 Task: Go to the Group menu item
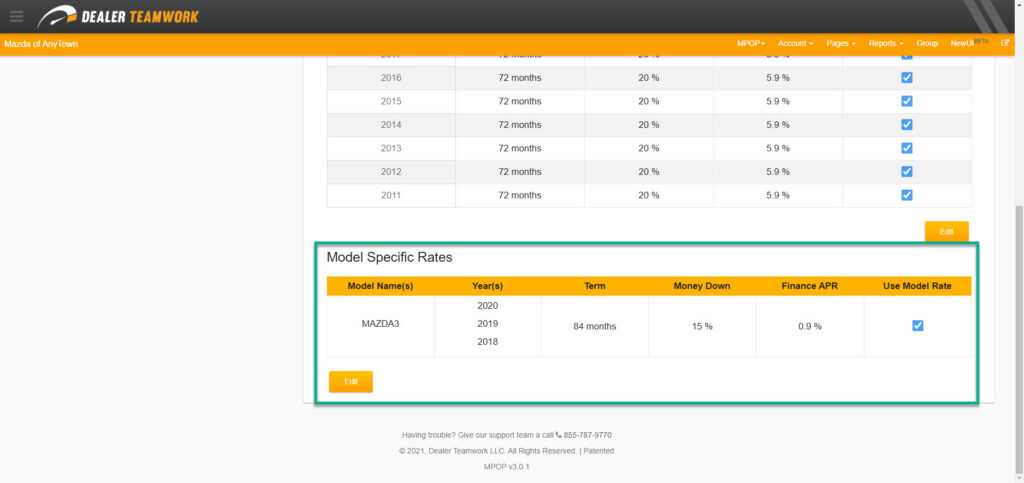(927, 44)
